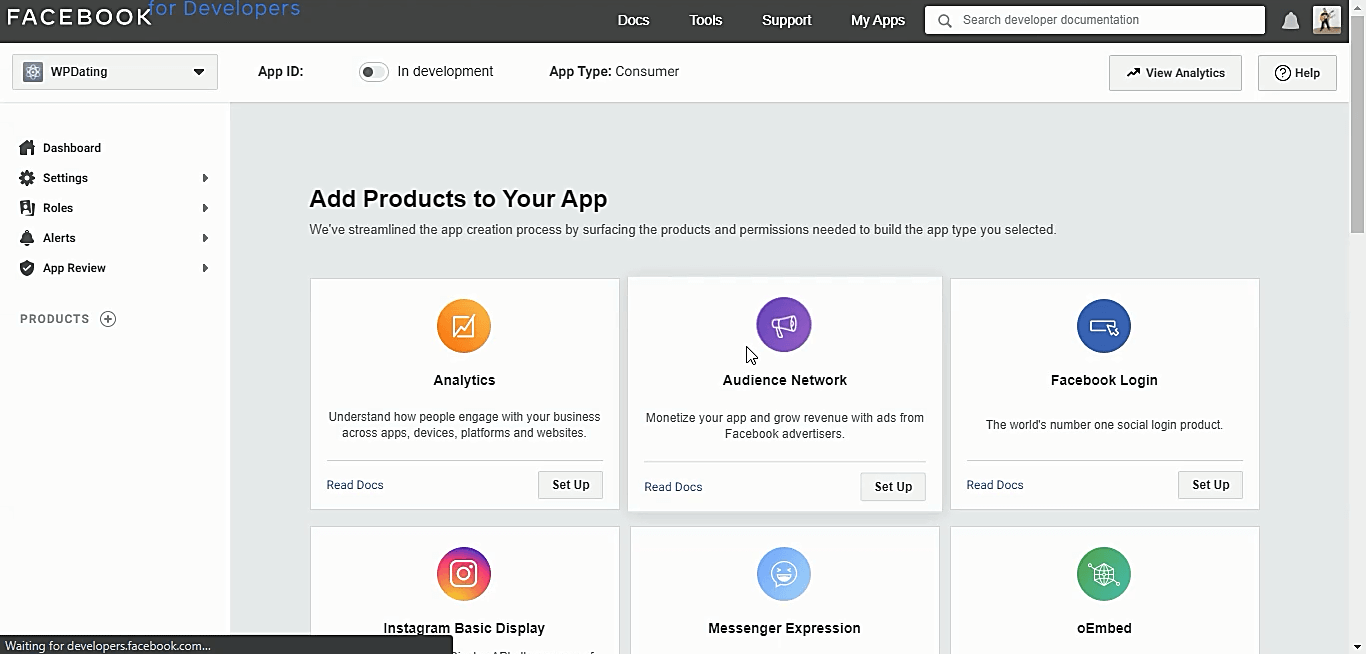
Task: Click the Instagram Basic Display icon
Action: click(x=464, y=574)
